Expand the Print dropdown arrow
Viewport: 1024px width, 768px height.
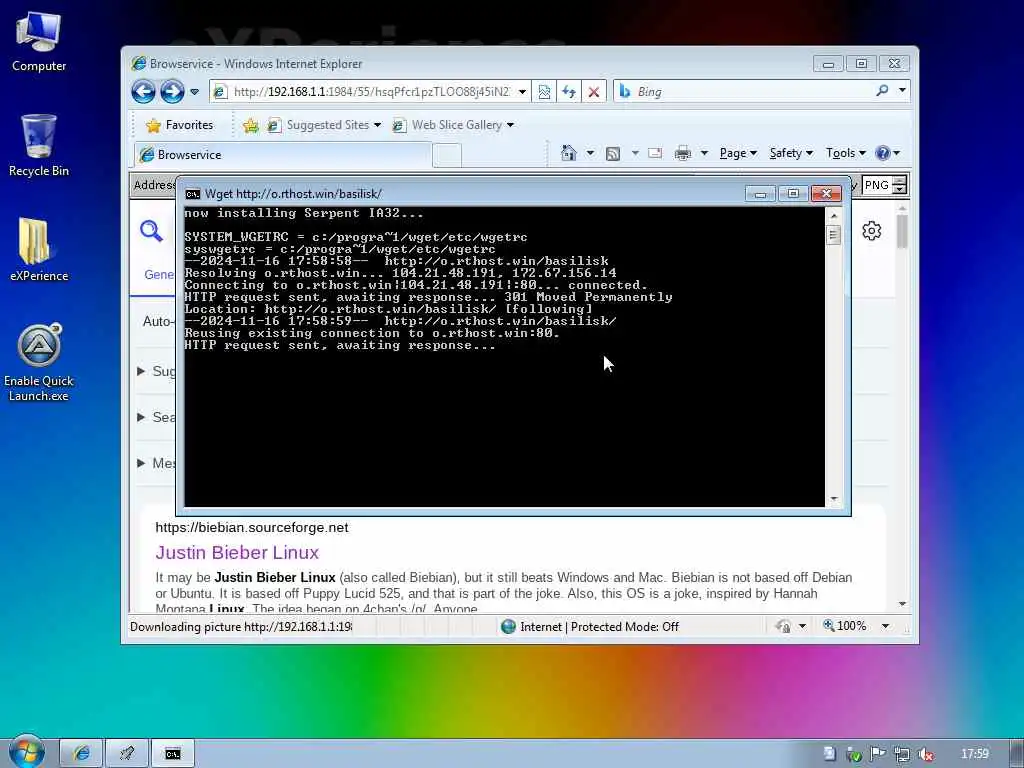point(704,153)
